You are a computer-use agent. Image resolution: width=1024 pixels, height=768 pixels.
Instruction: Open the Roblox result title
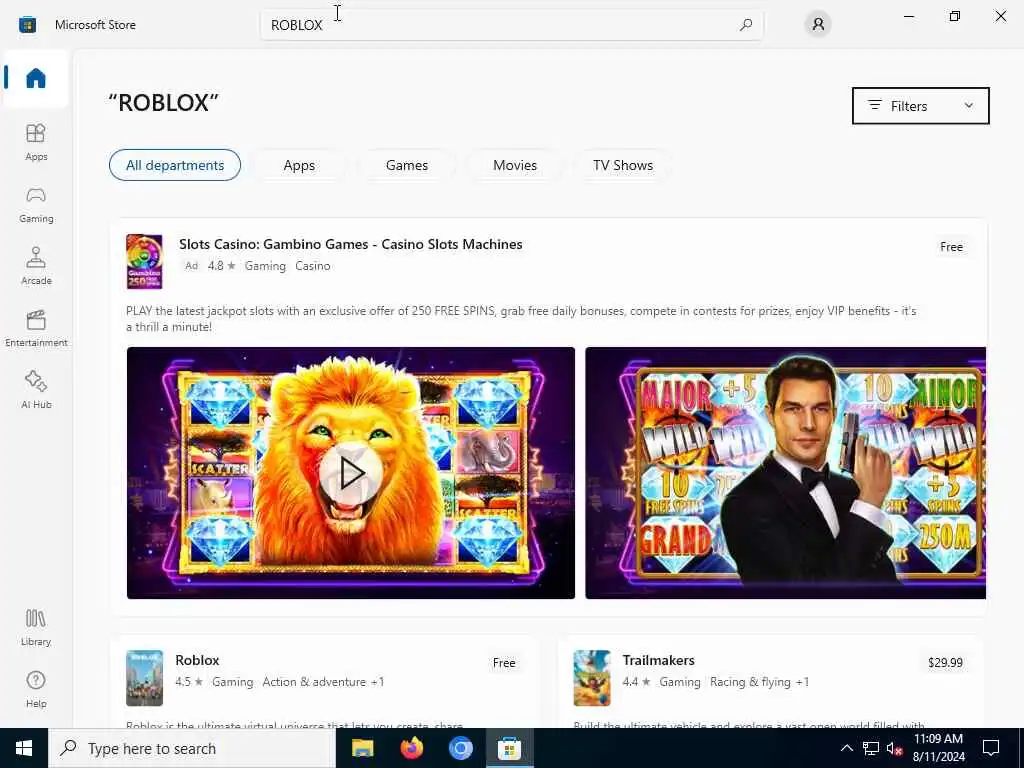pos(197,660)
